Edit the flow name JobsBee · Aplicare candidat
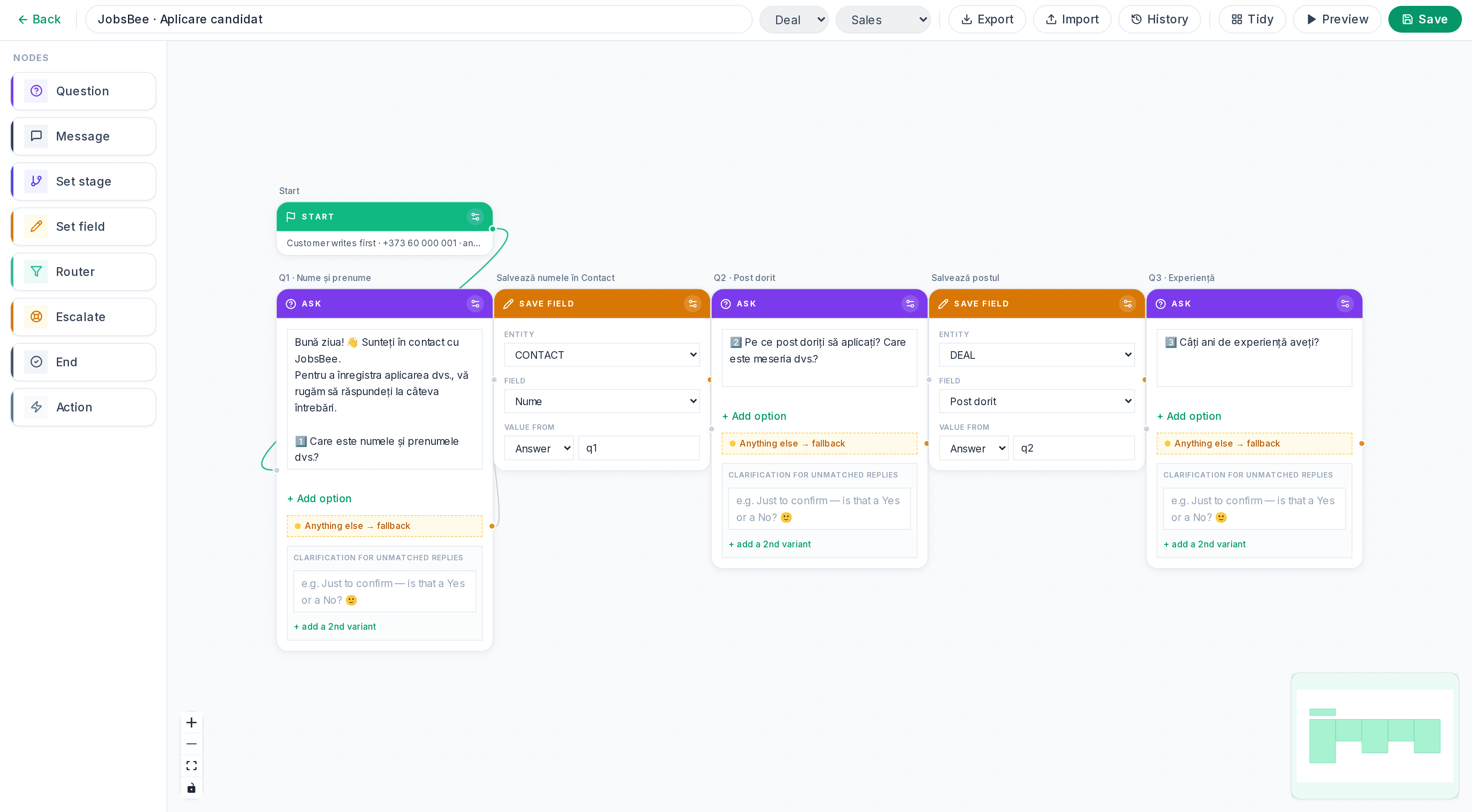Image resolution: width=1472 pixels, height=812 pixels. (418, 19)
